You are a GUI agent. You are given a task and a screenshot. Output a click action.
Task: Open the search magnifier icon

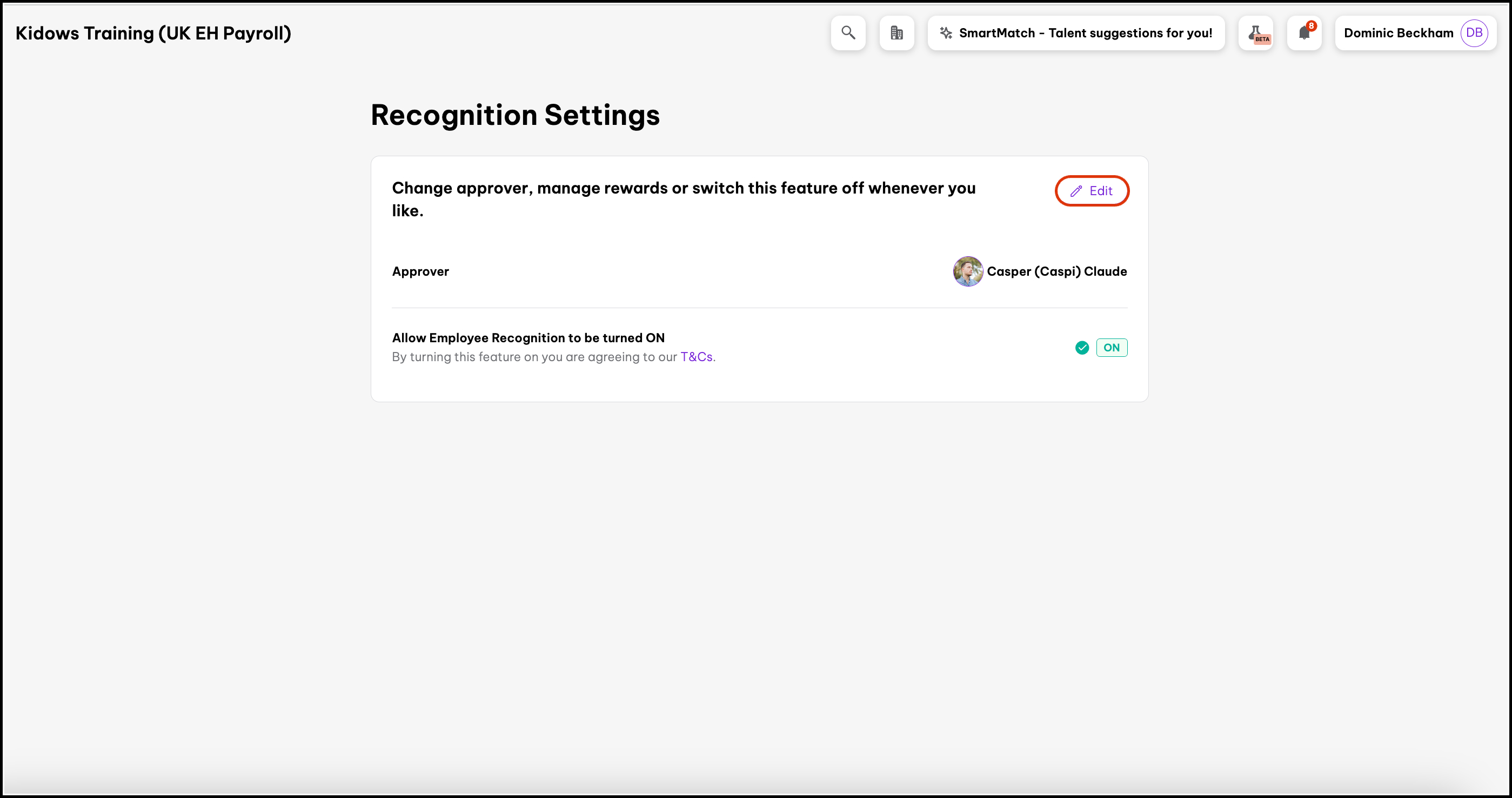pos(848,33)
